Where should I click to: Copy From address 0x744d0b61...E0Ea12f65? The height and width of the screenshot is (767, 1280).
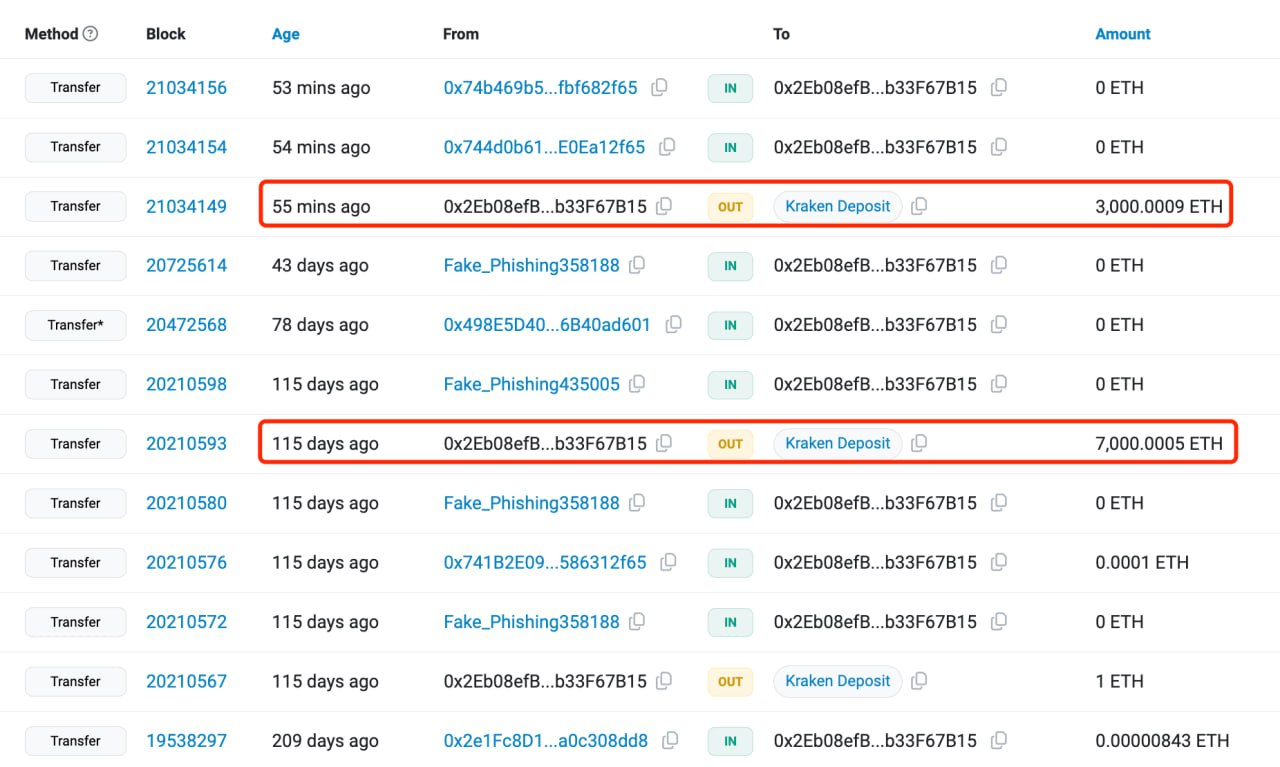pos(667,147)
